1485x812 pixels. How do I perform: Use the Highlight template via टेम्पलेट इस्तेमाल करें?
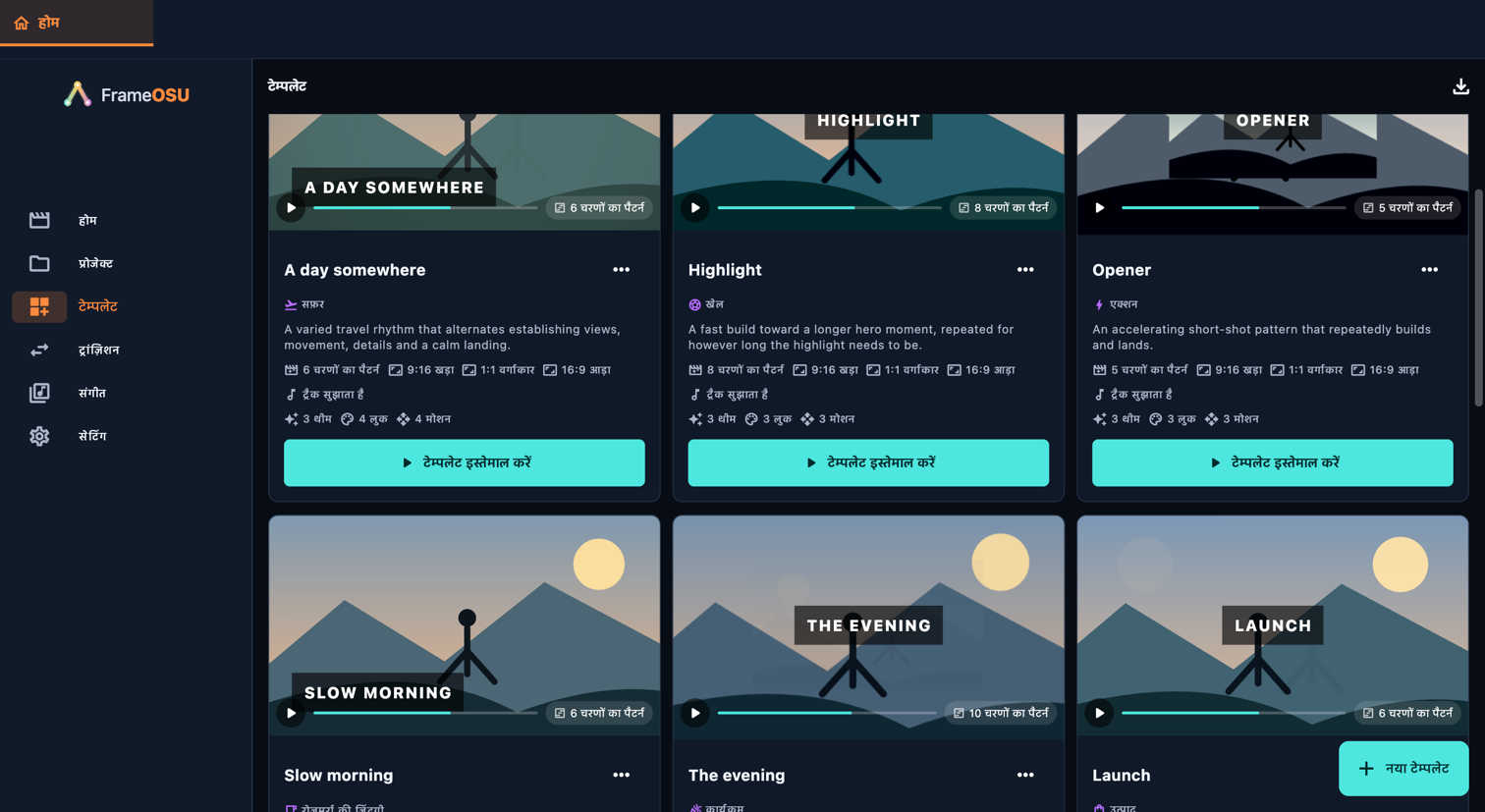click(x=868, y=462)
